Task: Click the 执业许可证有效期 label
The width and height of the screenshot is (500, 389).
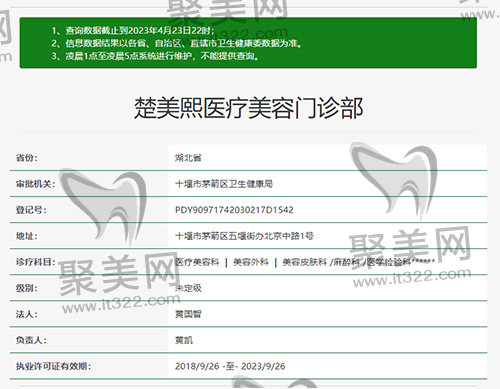Action: point(53,366)
